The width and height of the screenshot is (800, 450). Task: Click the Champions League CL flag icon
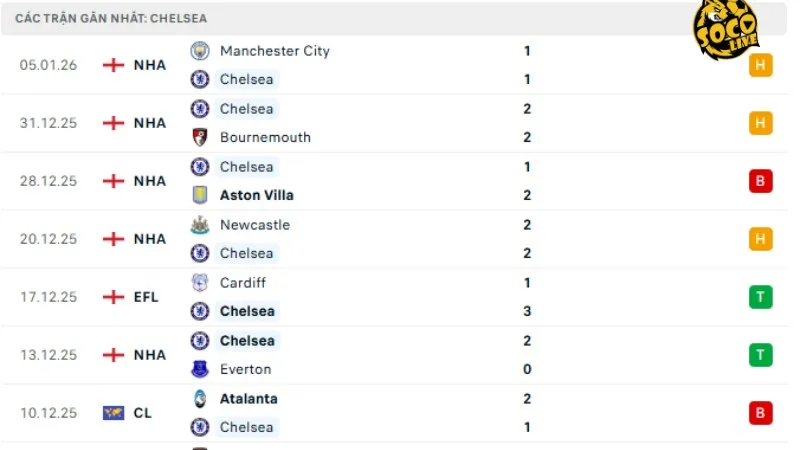[x=113, y=412]
